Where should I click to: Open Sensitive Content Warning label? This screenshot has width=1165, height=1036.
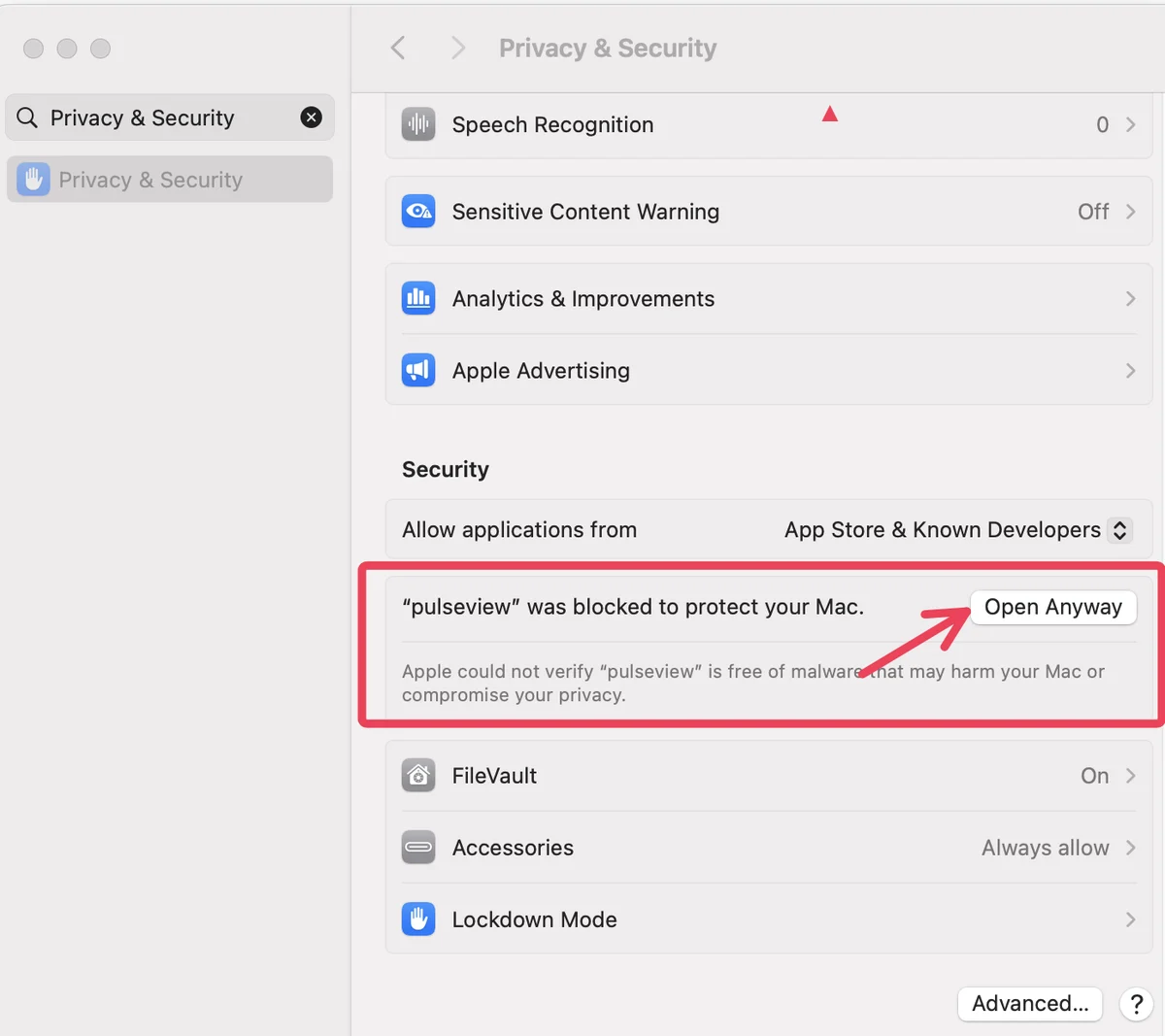585,212
